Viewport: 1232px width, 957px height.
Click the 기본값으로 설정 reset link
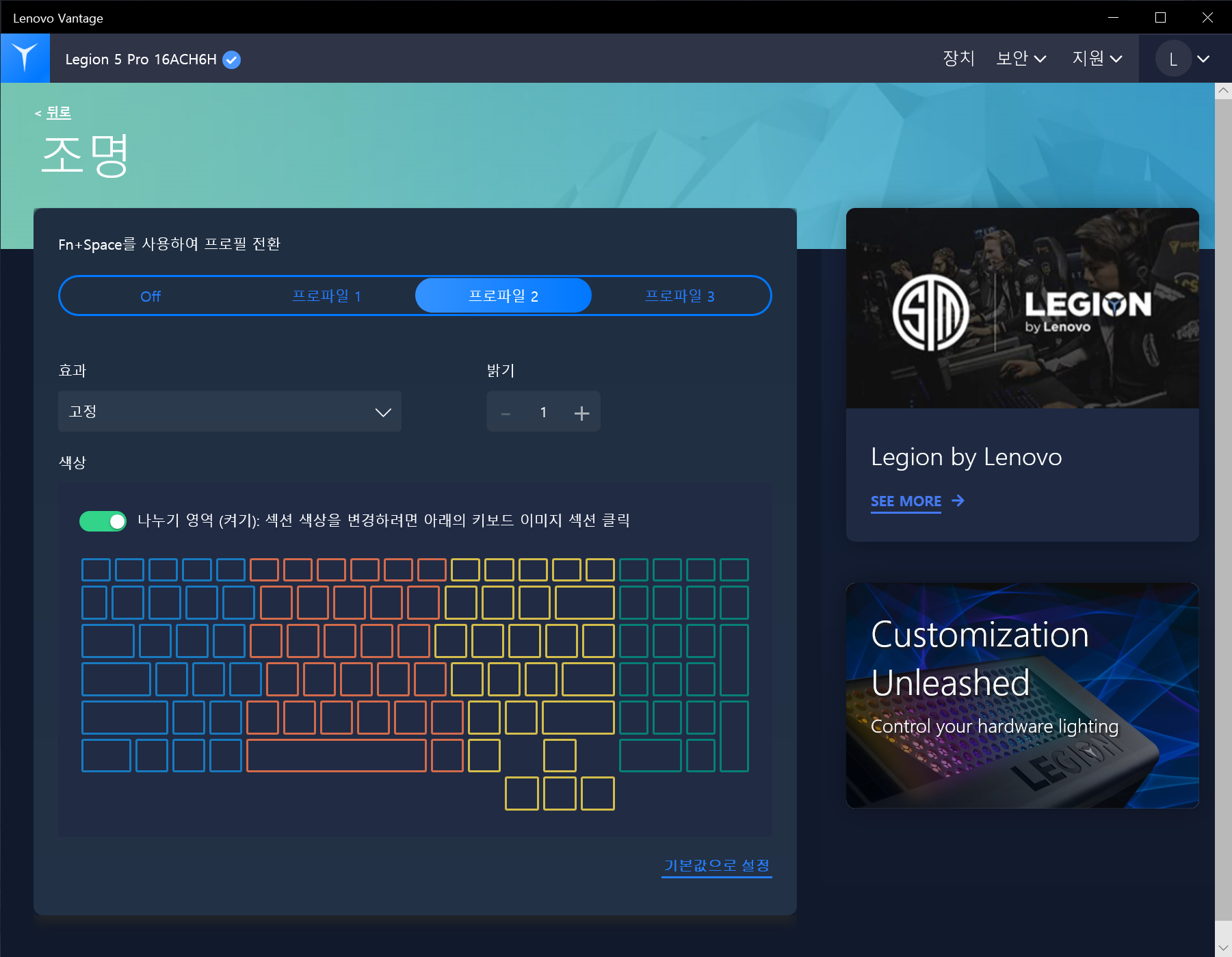[717, 866]
